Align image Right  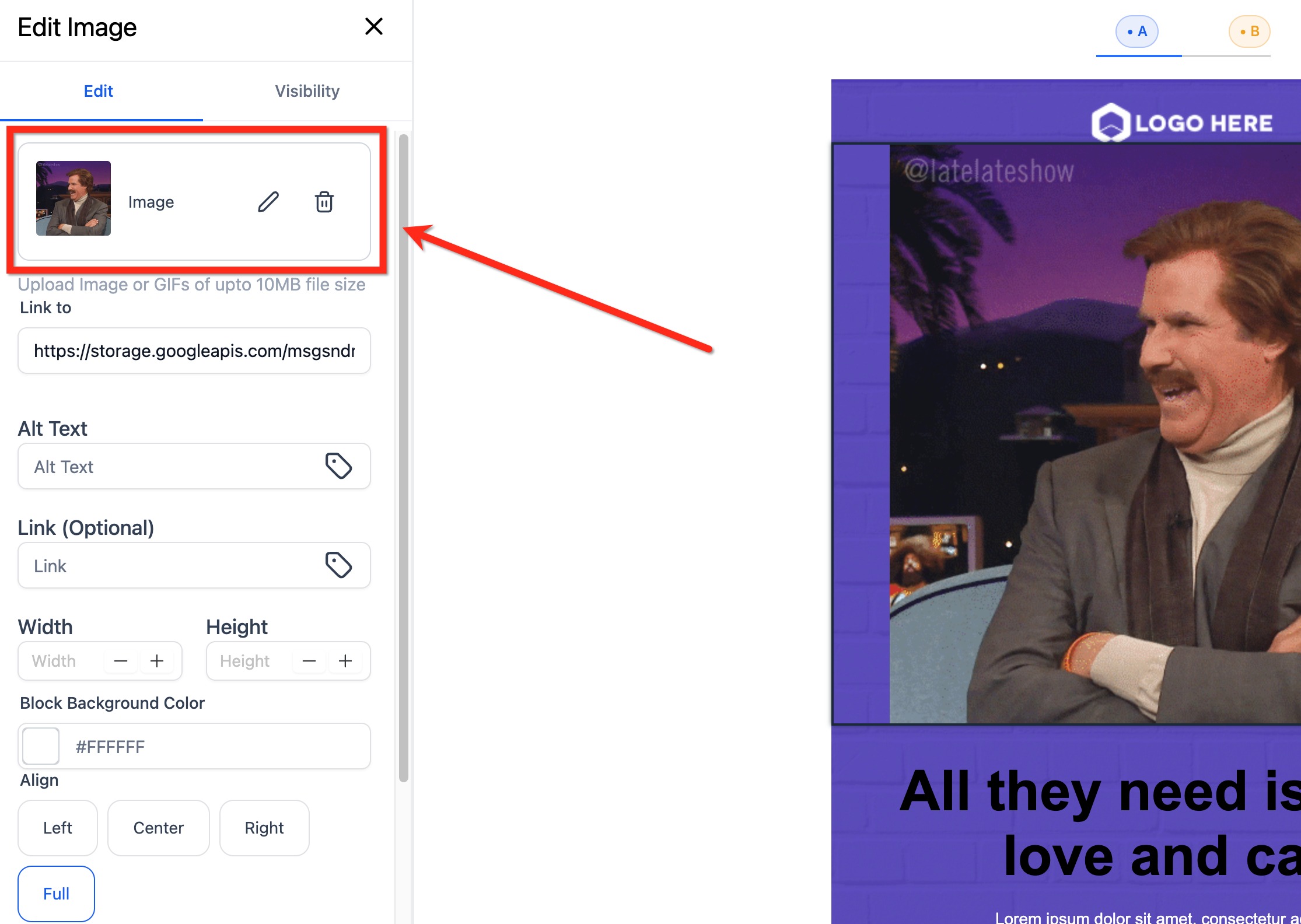[x=264, y=828]
